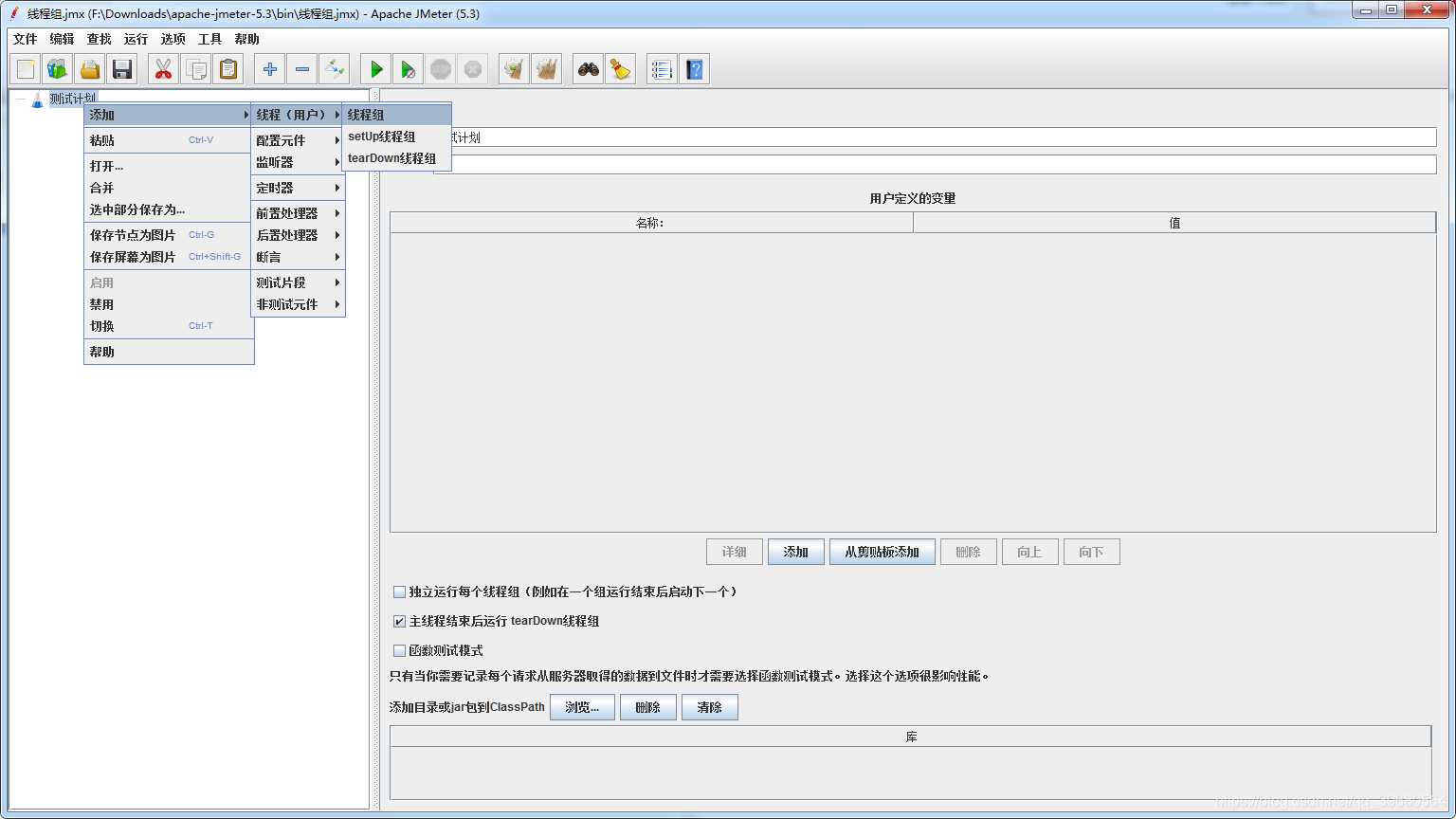The width and height of the screenshot is (1456, 819).
Task: Open the 选项 menu
Action: [x=173, y=39]
